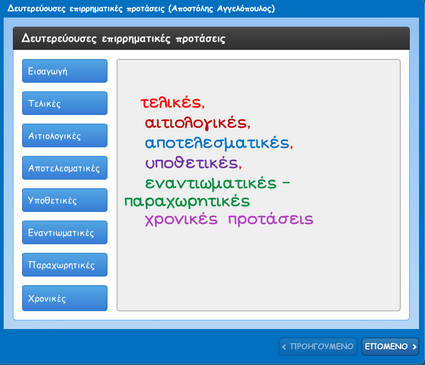The height and width of the screenshot is (365, 425).
Task: Open the Εναντιωματικές section
Action: 65,233
